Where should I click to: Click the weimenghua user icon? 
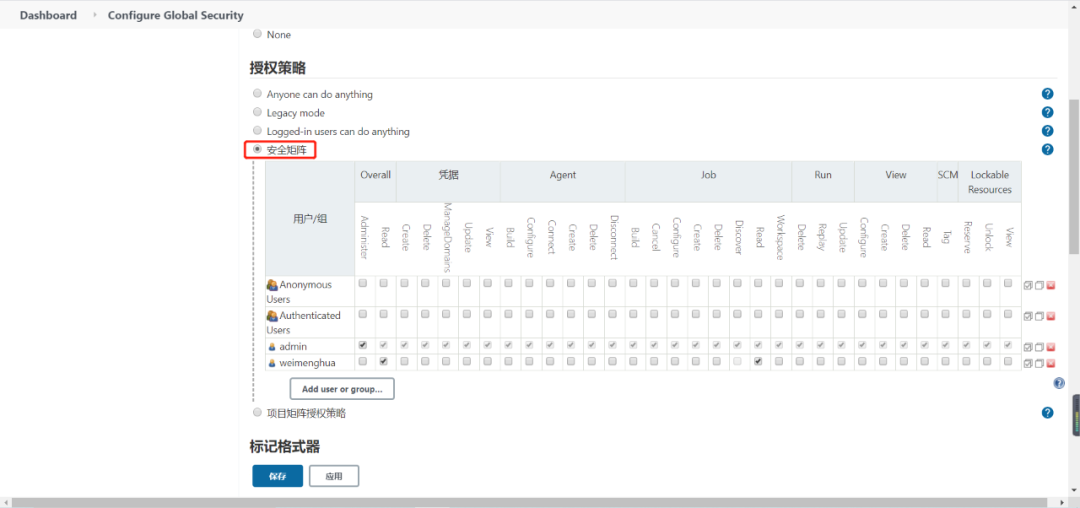click(x=272, y=362)
